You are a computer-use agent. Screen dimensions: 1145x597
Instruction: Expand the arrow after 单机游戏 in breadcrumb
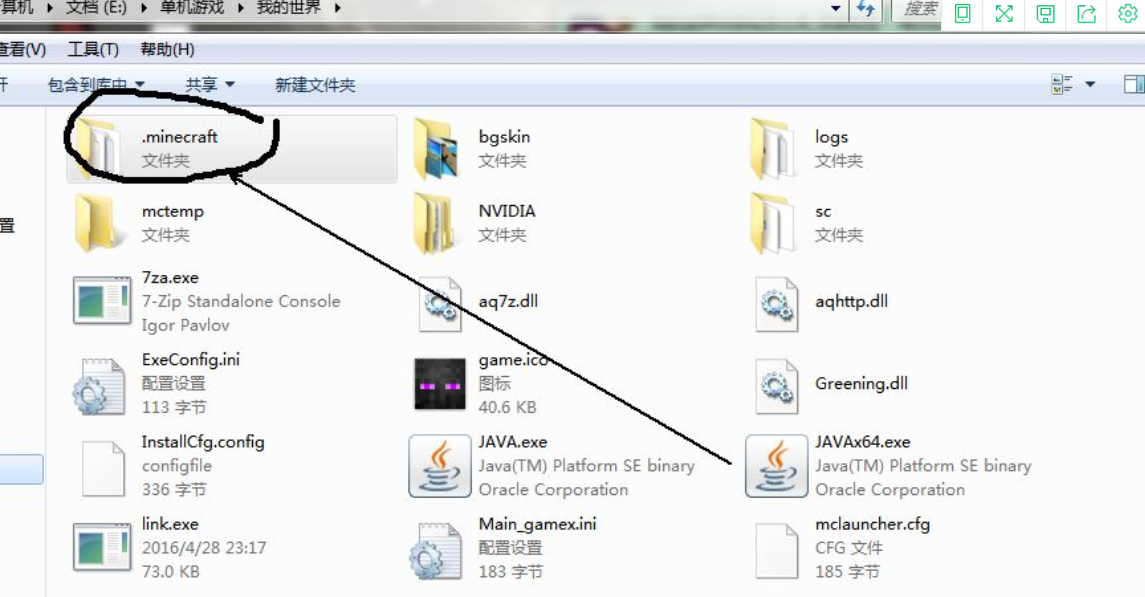[240, 8]
